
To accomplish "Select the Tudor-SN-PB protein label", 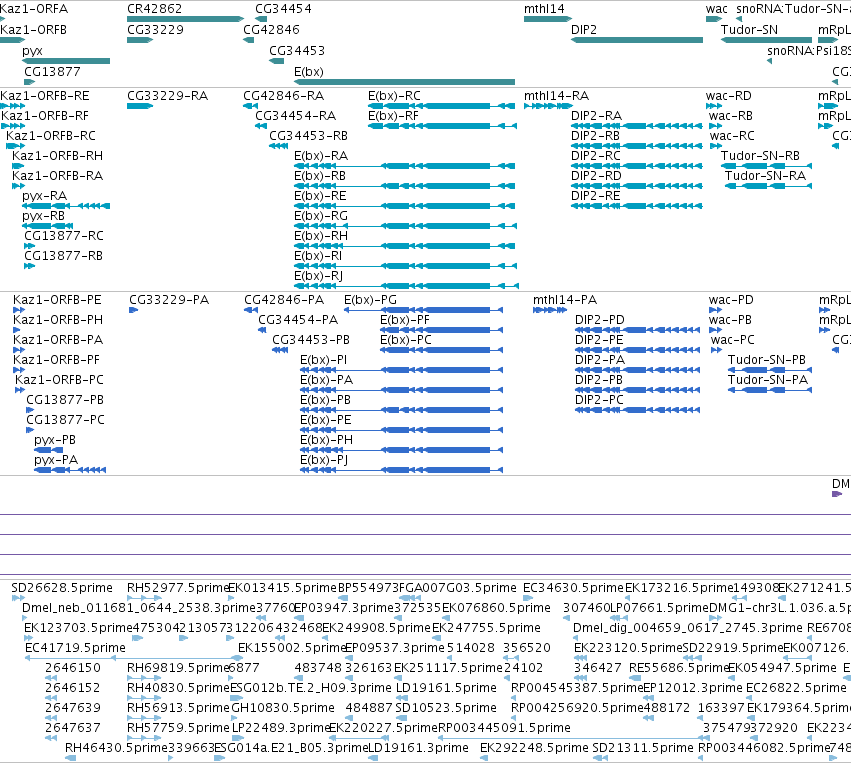I will point(767,360).
